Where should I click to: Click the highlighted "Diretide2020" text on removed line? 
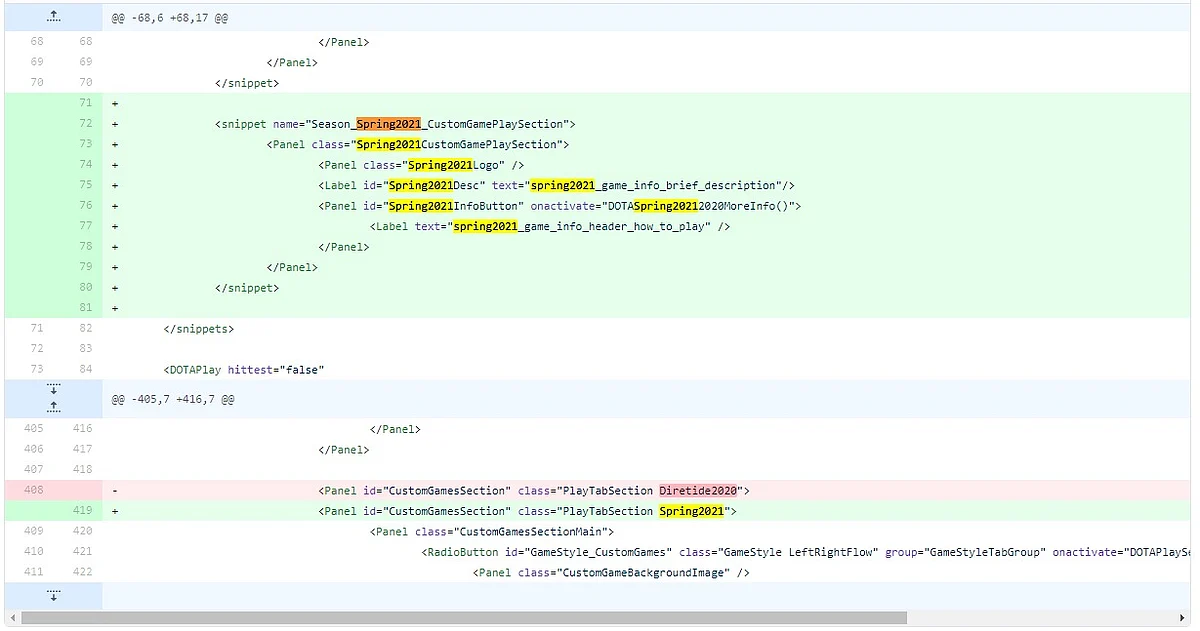(x=698, y=491)
